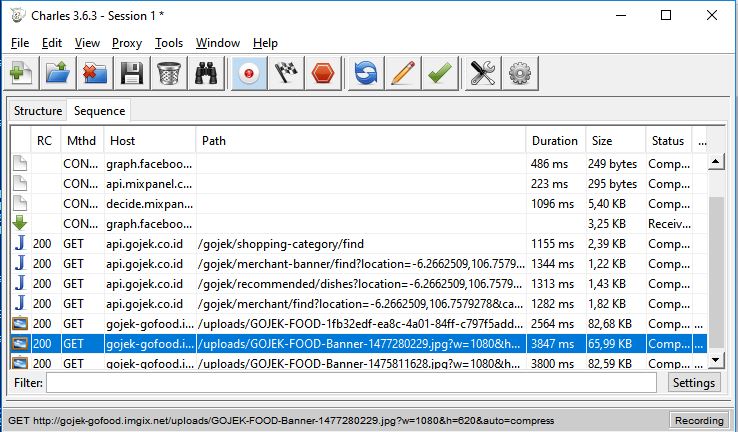Click the scroll down arrow of the request list

coord(715,360)
